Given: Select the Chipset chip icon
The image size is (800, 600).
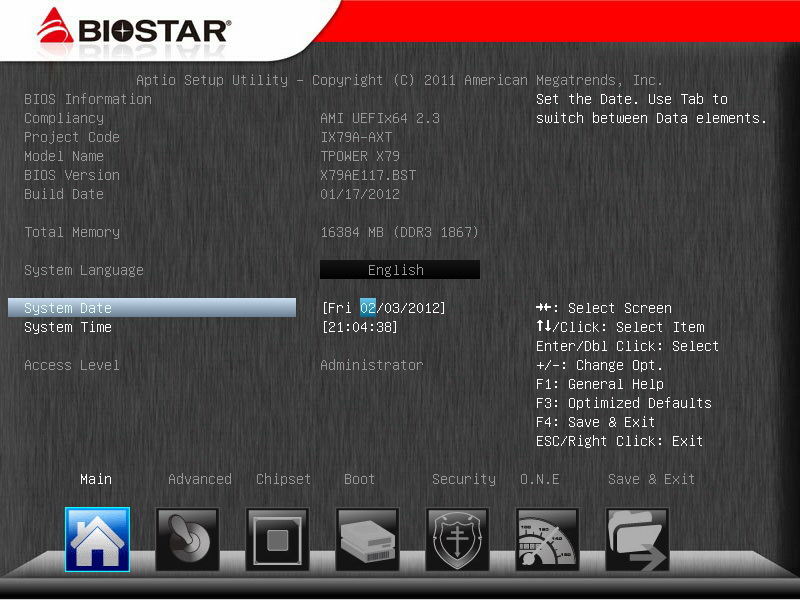Looking at the screenshot, I should tap(278, 539).
